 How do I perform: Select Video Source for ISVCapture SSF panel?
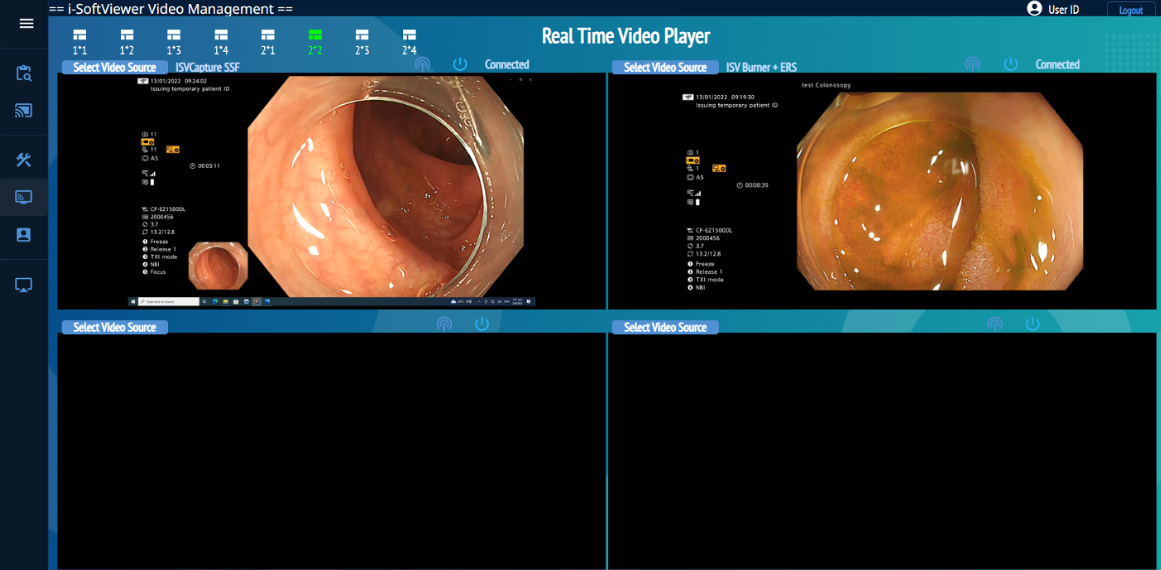point(115,67)
